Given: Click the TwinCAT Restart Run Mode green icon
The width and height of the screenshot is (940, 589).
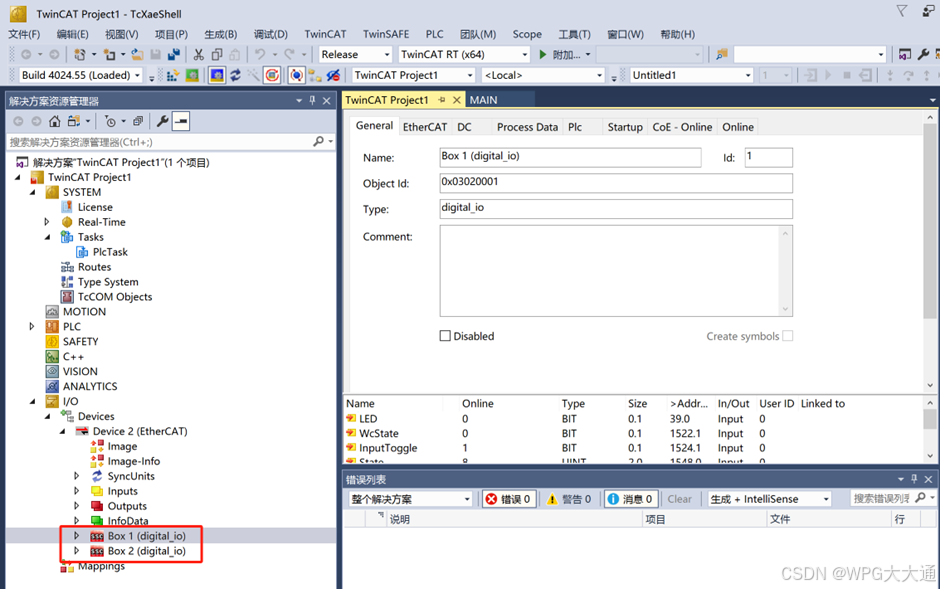Looking at the screenshot, I should click(x=192, y=75).
